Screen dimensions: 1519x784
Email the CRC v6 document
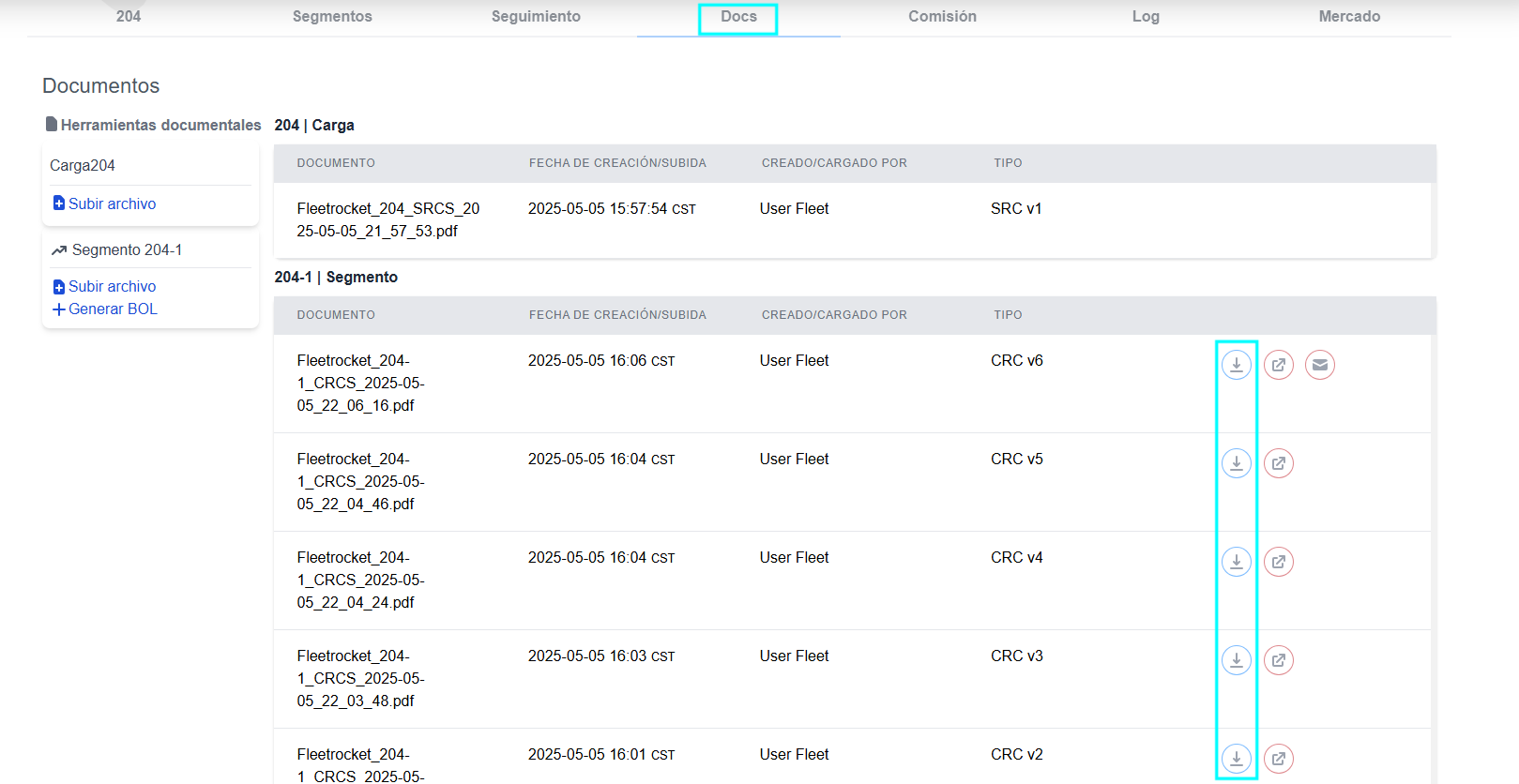1320,365
